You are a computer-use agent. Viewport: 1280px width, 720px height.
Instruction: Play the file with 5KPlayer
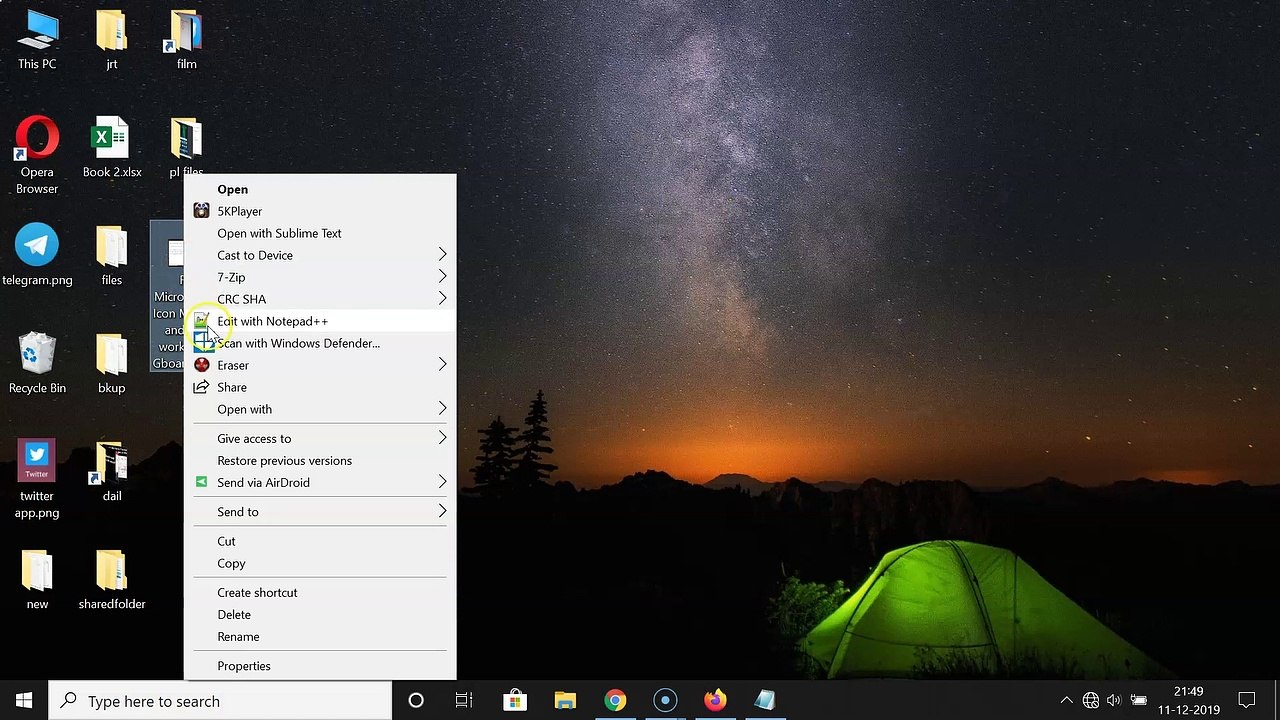pos(320,211)
